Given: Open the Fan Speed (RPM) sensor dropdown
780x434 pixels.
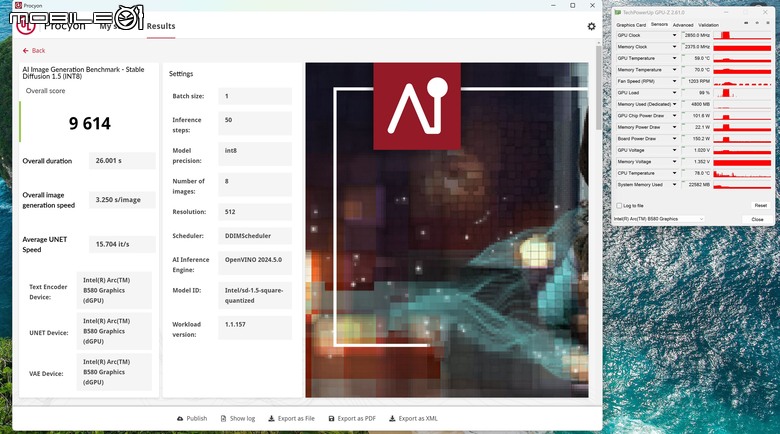Looking at the screenshot, I should click(x=675, y=81).
